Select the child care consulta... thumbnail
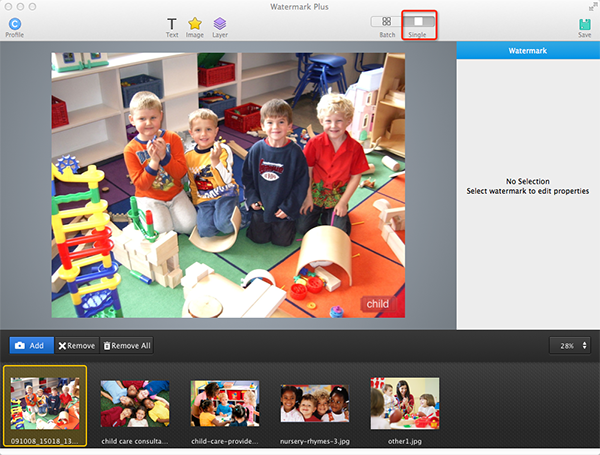 coord(135,403)
